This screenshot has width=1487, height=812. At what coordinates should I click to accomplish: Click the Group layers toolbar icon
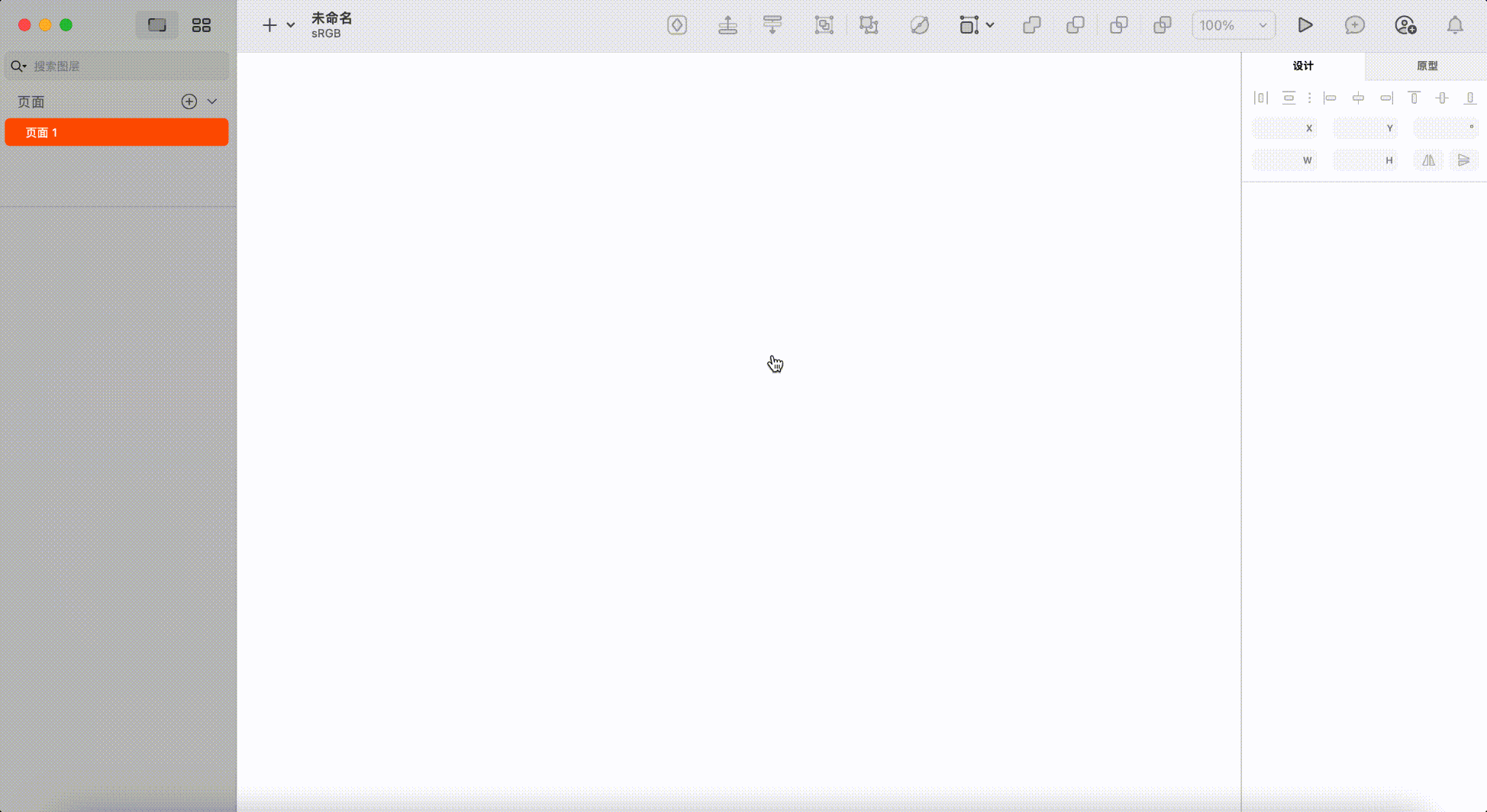[824, 25]
